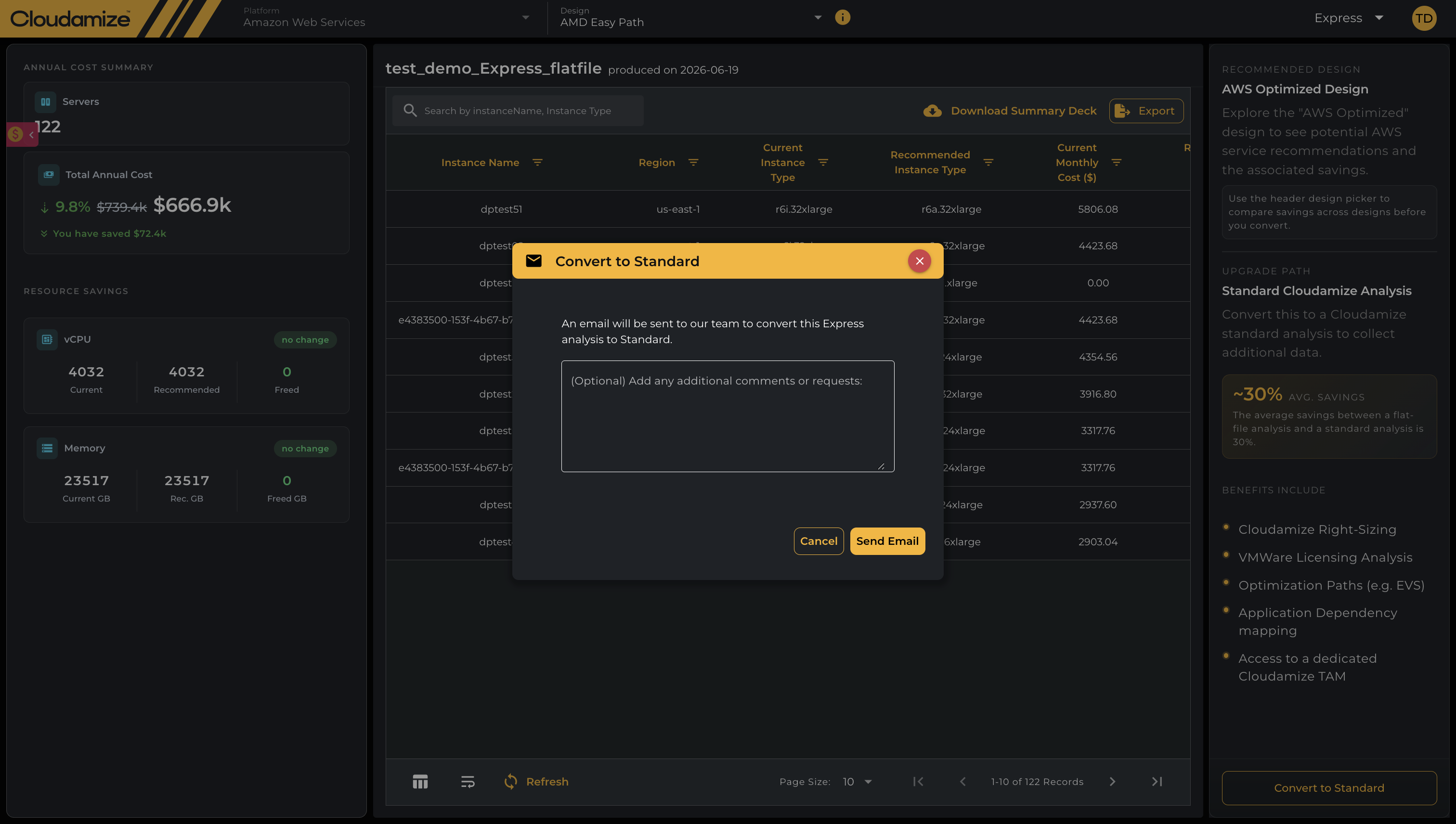Click the vCPU chip icon
Screen dimensions: 1456x824
tap(47, 339)
